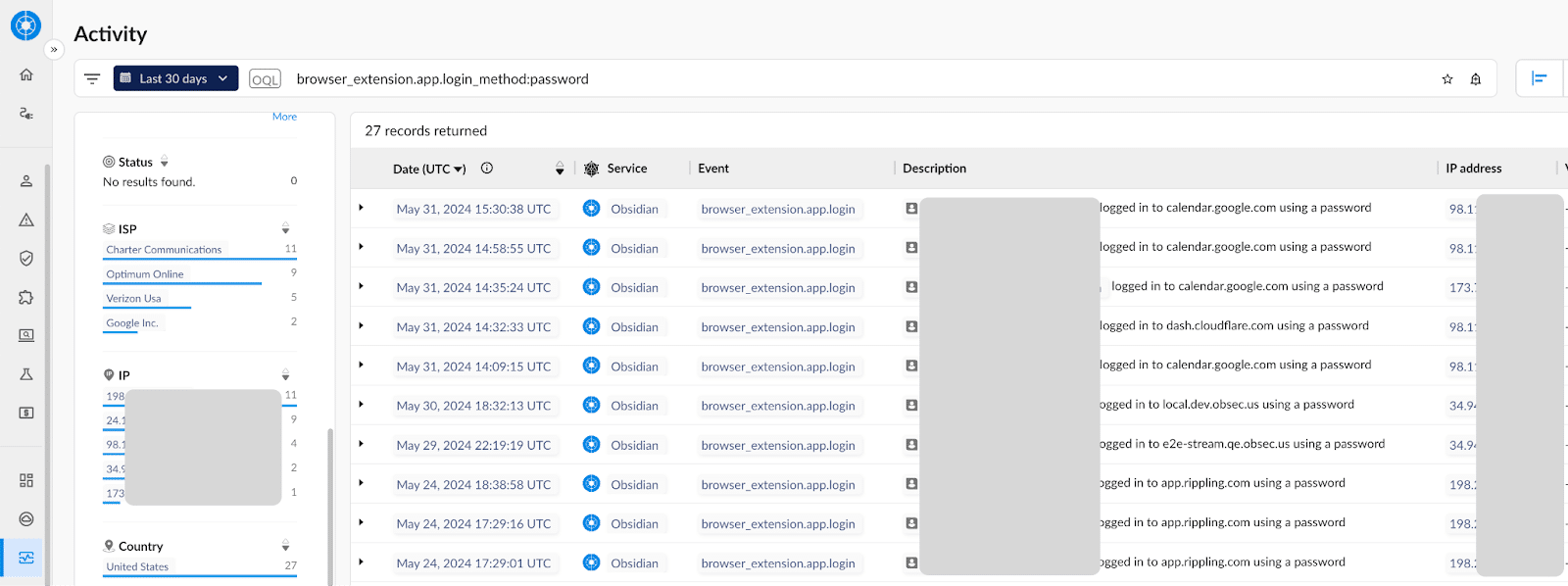This screenshot has width=1568, height=586.
Task: Toggle the OQL query mode button
Action: (x=265, y=79)
